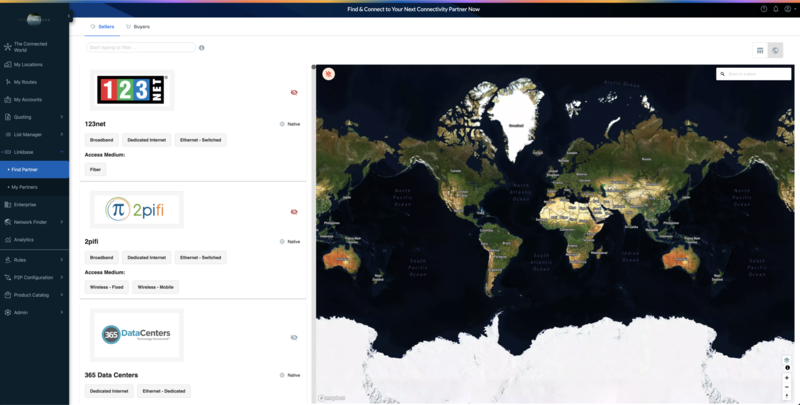Click the seller list scrollbar handle

(x=313, y=67)
